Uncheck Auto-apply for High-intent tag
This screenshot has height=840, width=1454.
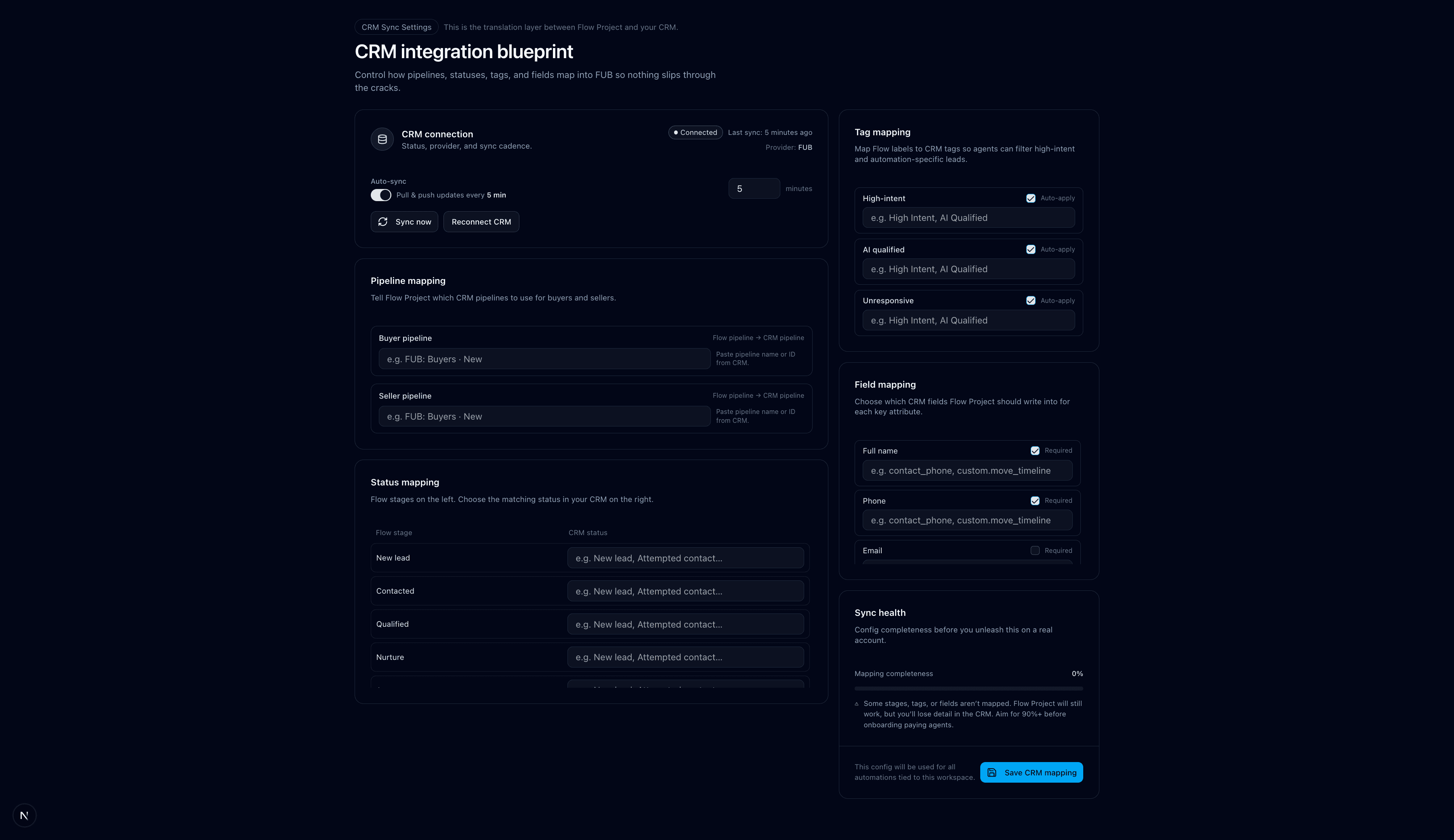(1031, 198)
